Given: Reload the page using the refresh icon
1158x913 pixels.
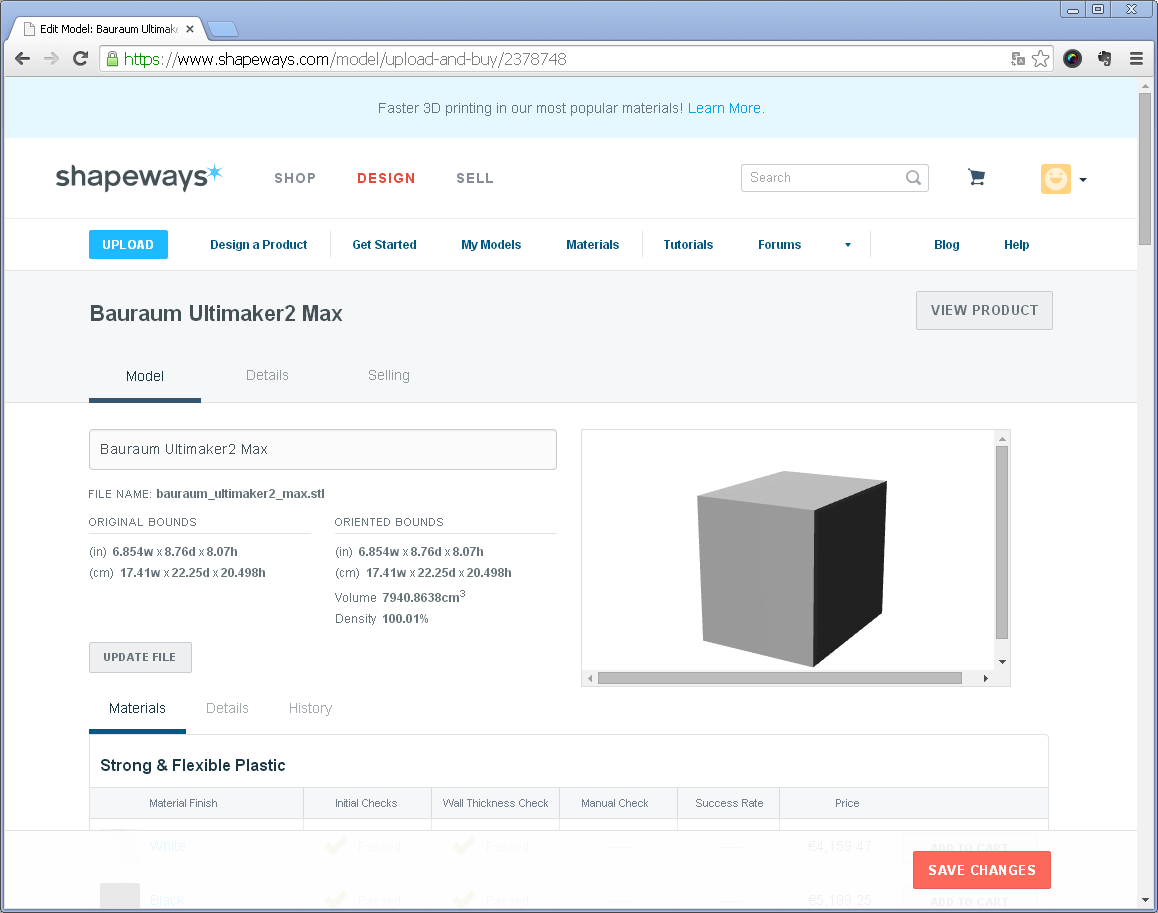Looking at the screenshot, I should 81,59.
